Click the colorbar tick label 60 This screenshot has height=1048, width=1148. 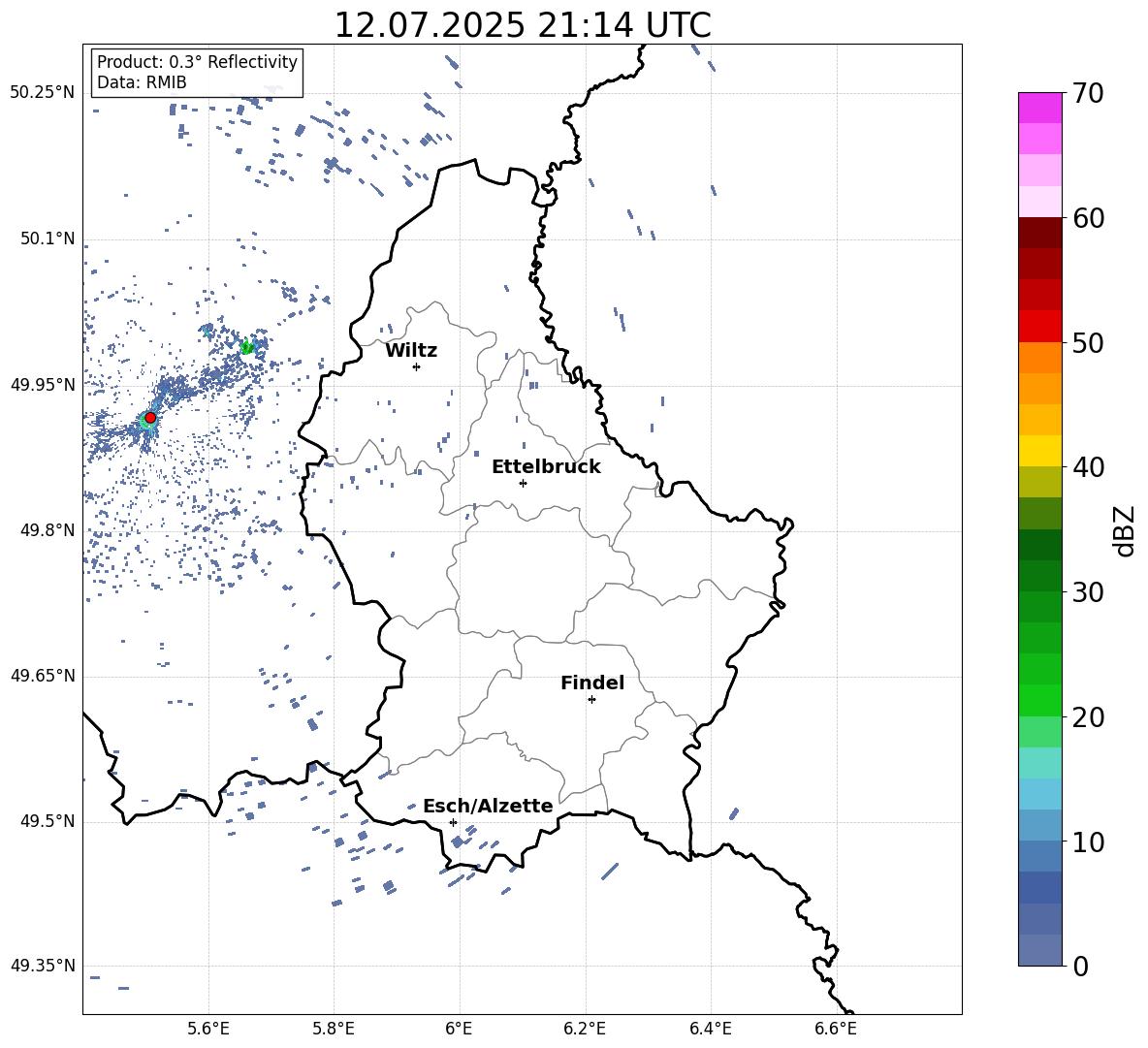point(1088,218)
